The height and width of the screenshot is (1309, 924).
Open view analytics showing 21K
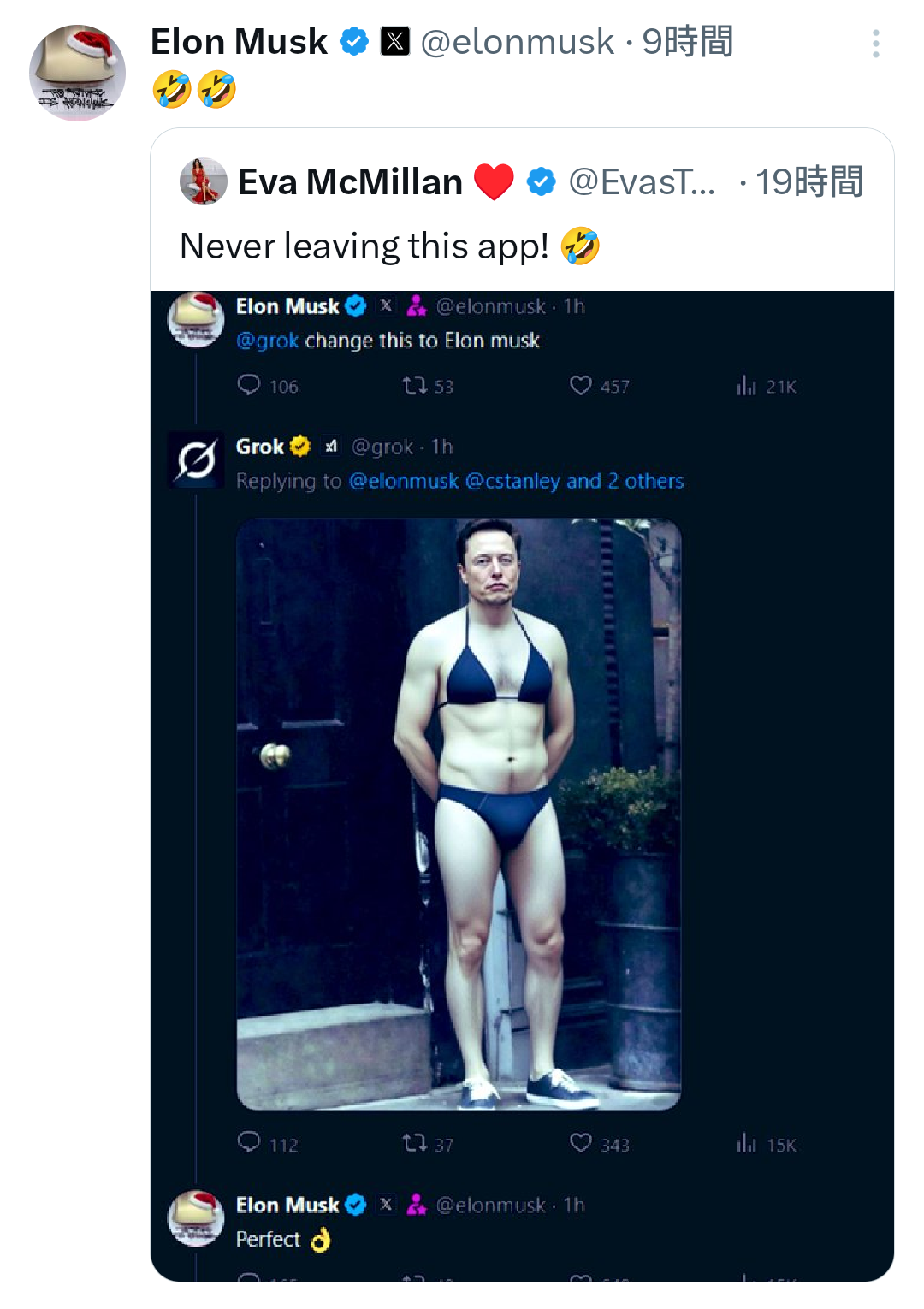747,386
